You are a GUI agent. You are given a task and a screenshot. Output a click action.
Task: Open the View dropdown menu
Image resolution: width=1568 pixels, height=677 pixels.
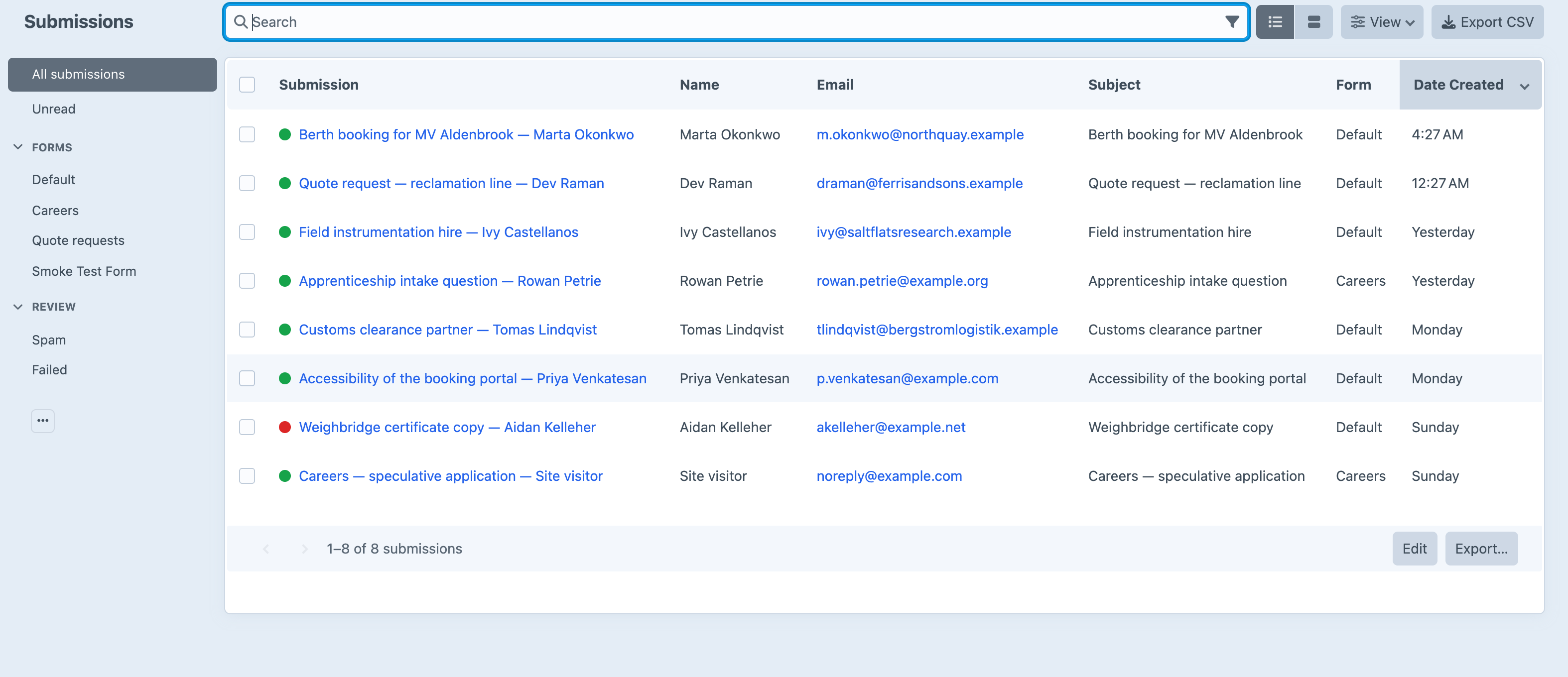coord(1382,22)
